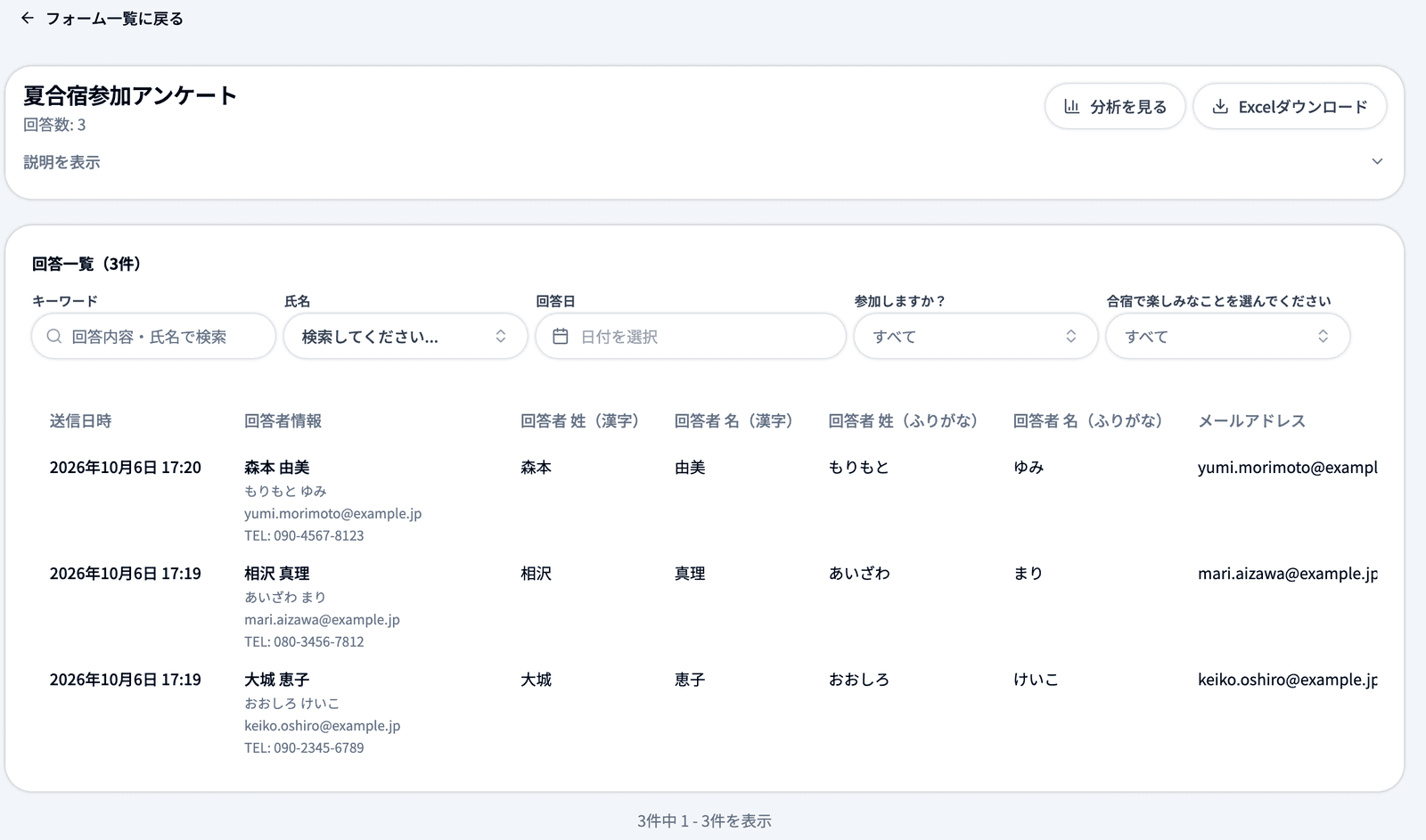1426x840 pixels.
Task: Click the given-name furigana cell ゆみ
Action: 1029,467
